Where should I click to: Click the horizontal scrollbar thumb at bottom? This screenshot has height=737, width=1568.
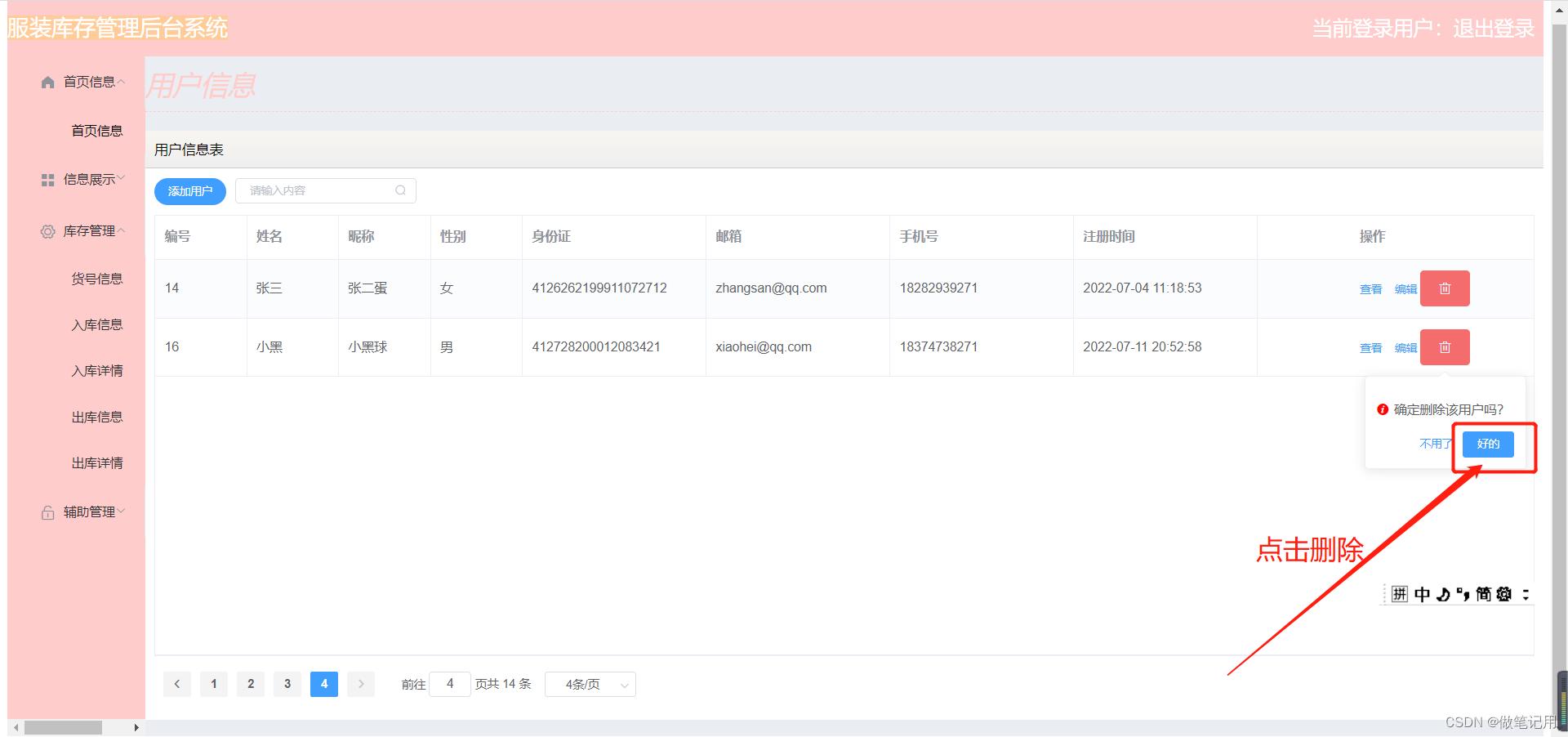click(x=63, y=727)
